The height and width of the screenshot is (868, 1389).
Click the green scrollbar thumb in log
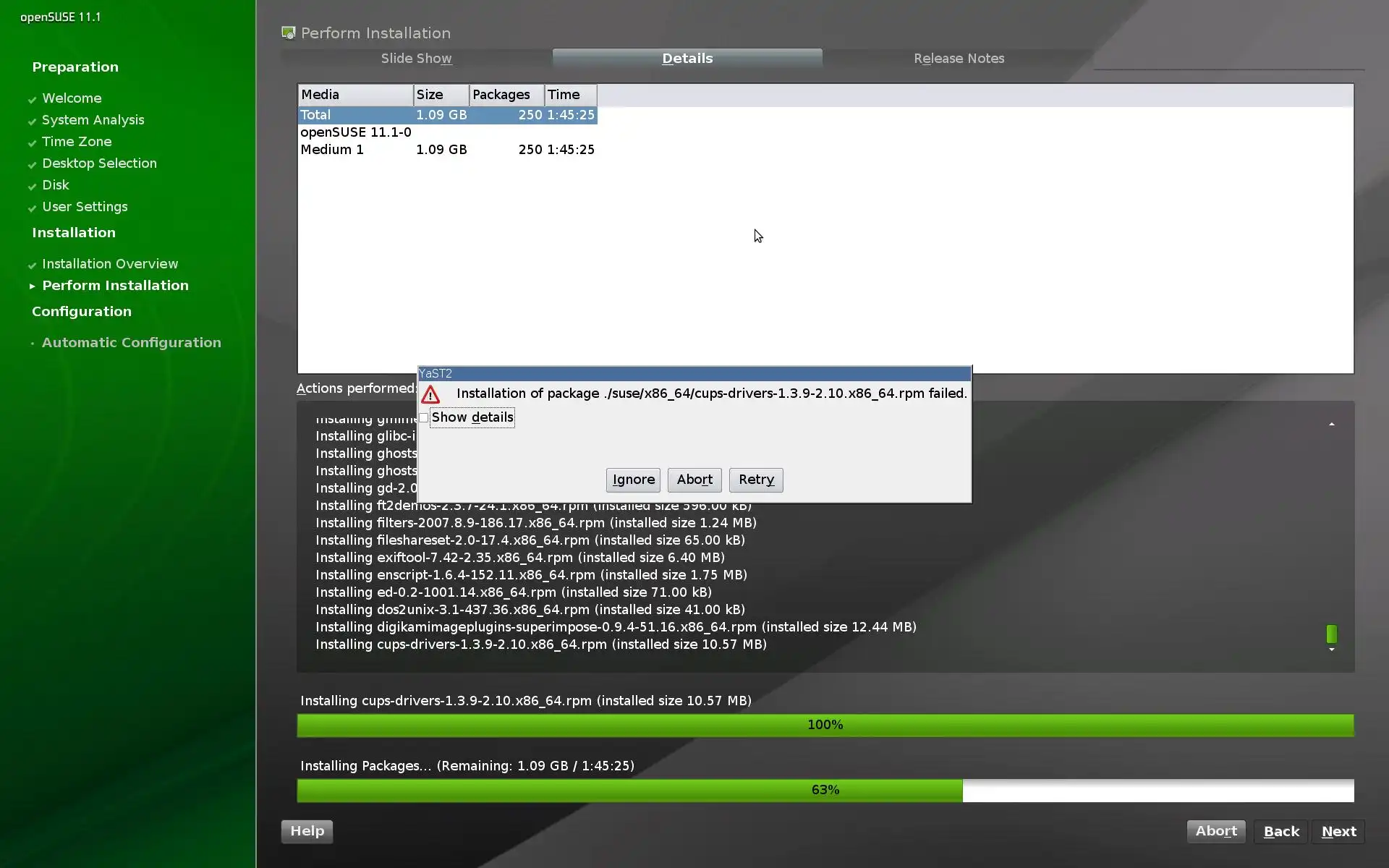click(x=1331, y=634)
